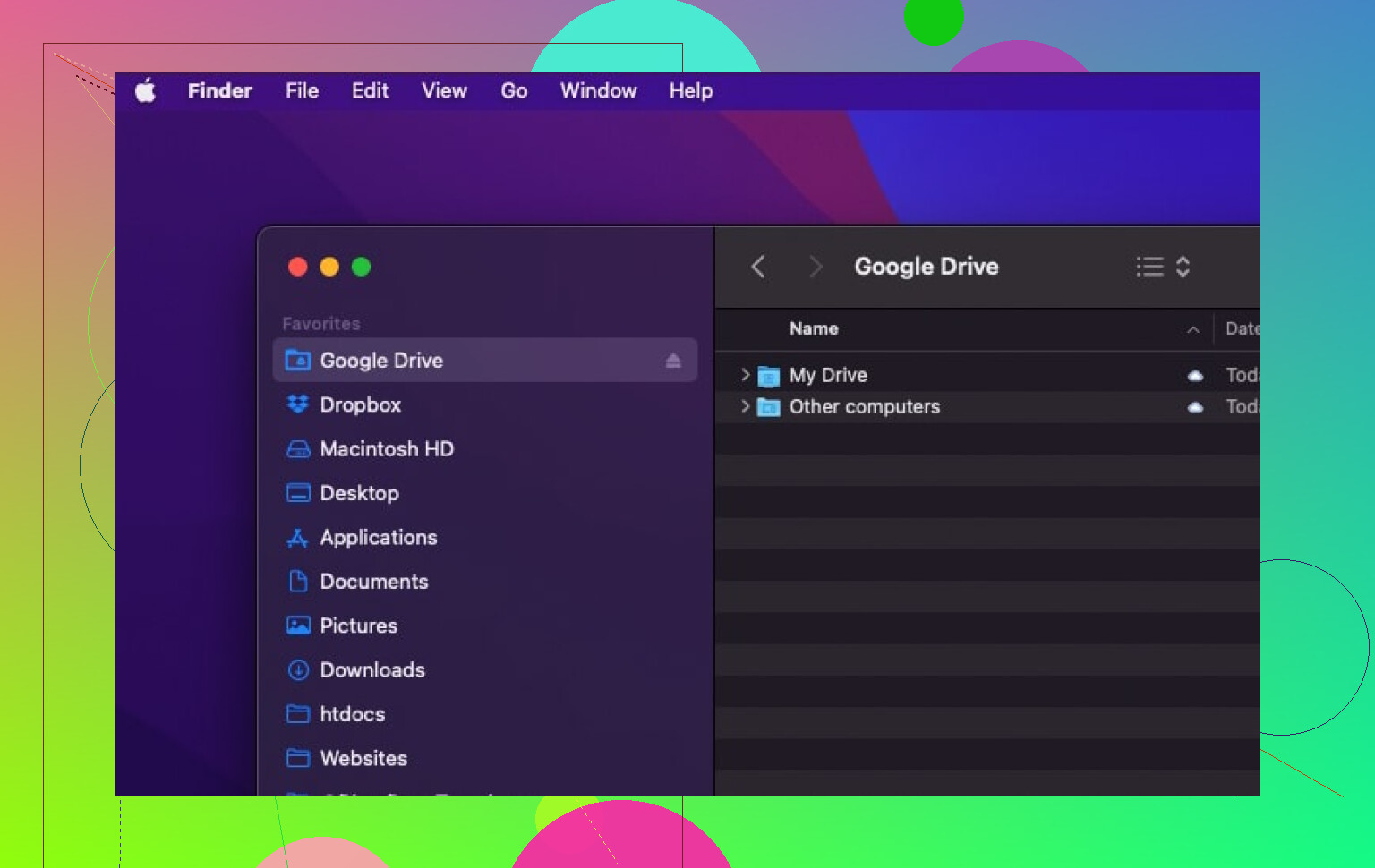Open htdocs label in sidebar
The width and height of the screenshot is (1375, 868).
click(x=353, y=714)
